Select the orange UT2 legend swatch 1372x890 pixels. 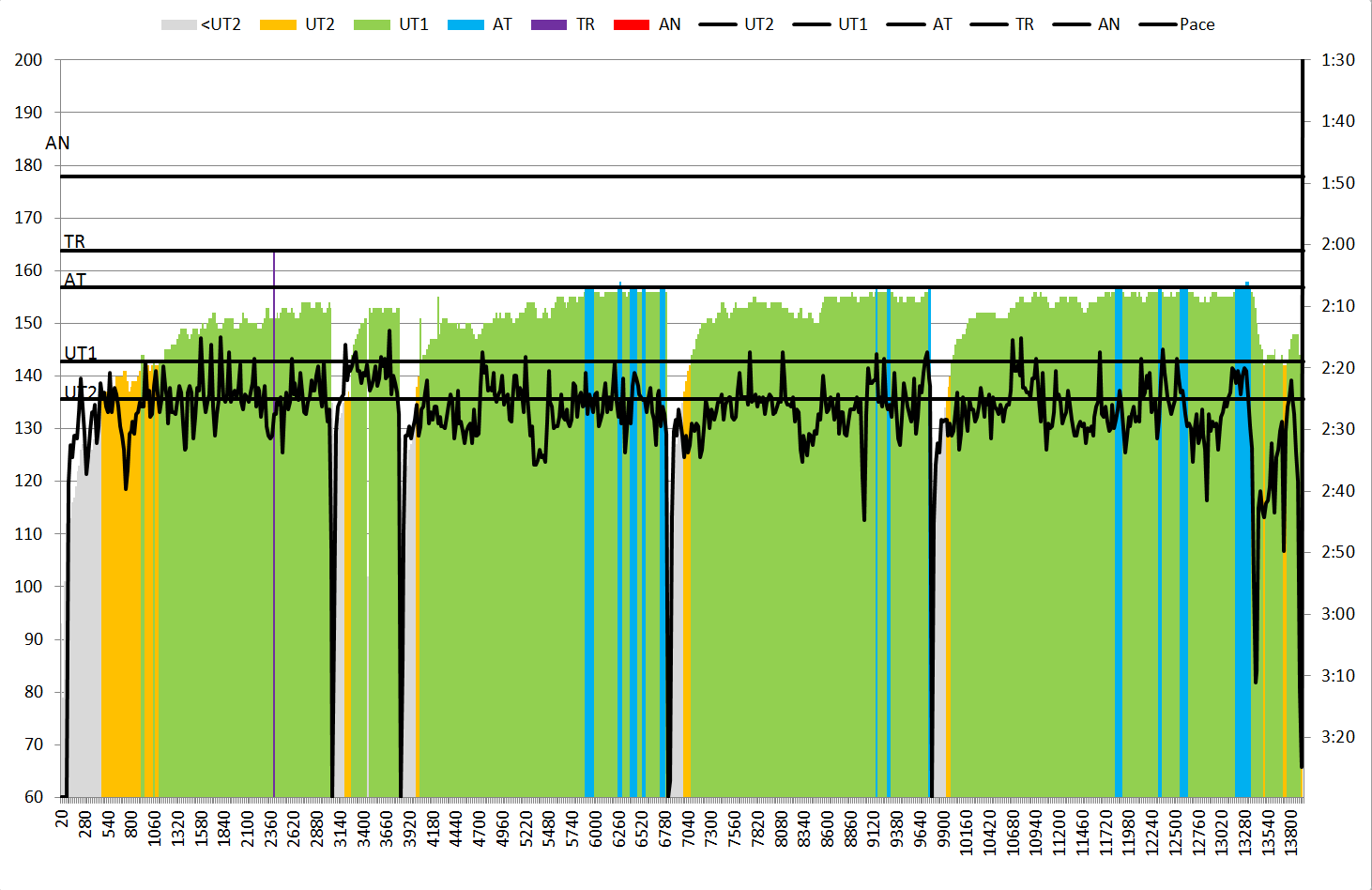tap(277, 24)
